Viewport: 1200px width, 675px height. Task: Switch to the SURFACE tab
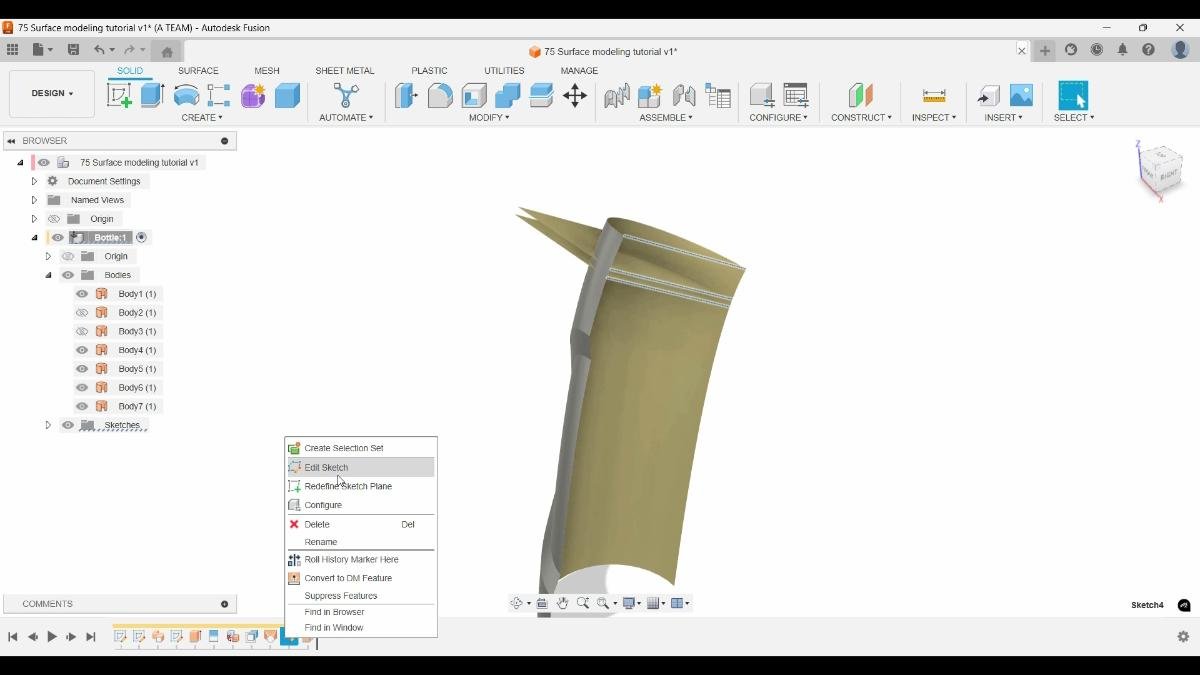click(x=198, y=71)
